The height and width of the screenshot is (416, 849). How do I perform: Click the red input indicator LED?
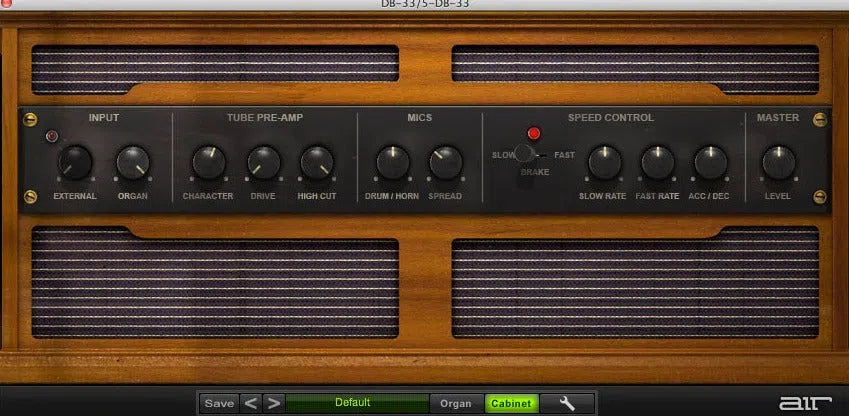[x=52, y=136]
